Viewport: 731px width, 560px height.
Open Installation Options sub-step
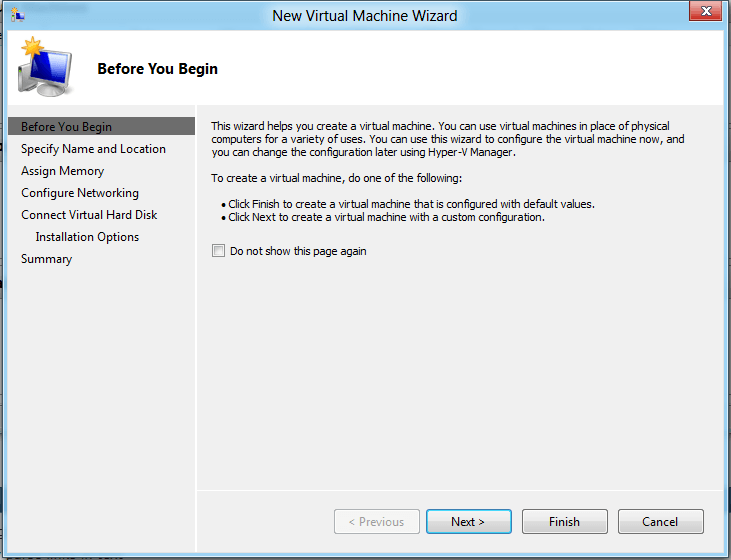pyautogui.click(x=87, y=237)
